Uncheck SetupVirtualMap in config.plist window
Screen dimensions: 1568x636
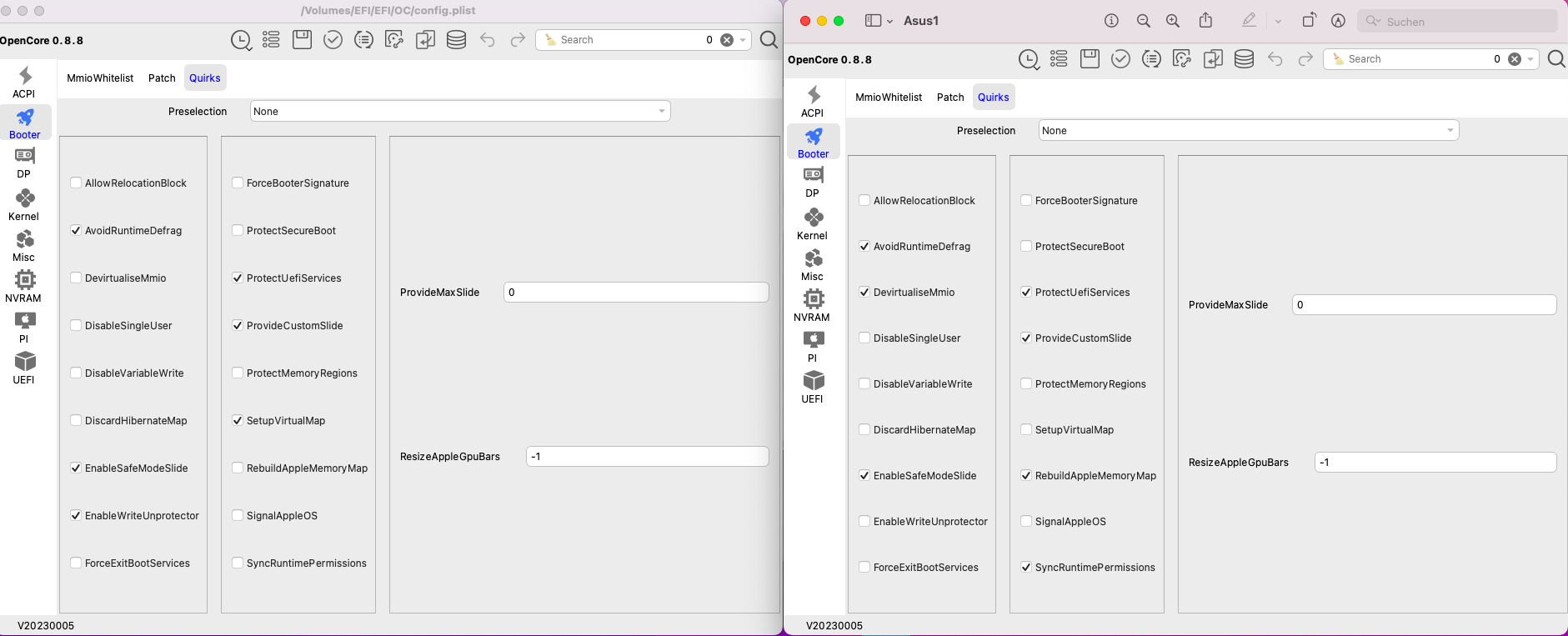238,421
